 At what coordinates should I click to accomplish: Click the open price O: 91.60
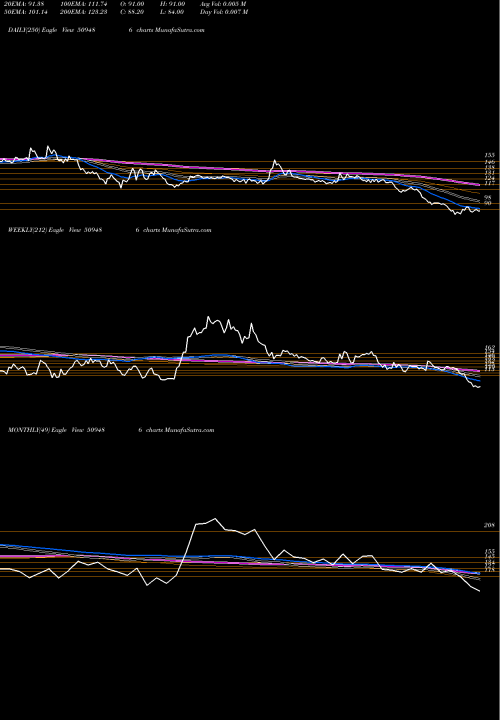pyautogui.click(x=132, y=4)
